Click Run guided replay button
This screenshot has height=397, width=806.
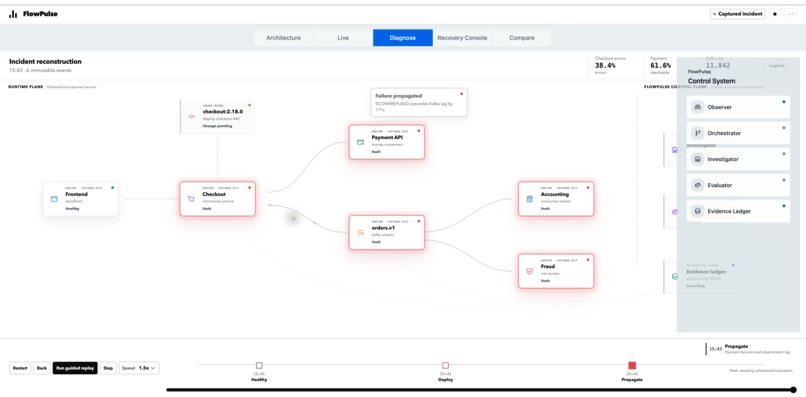click(x=75, y=368)
